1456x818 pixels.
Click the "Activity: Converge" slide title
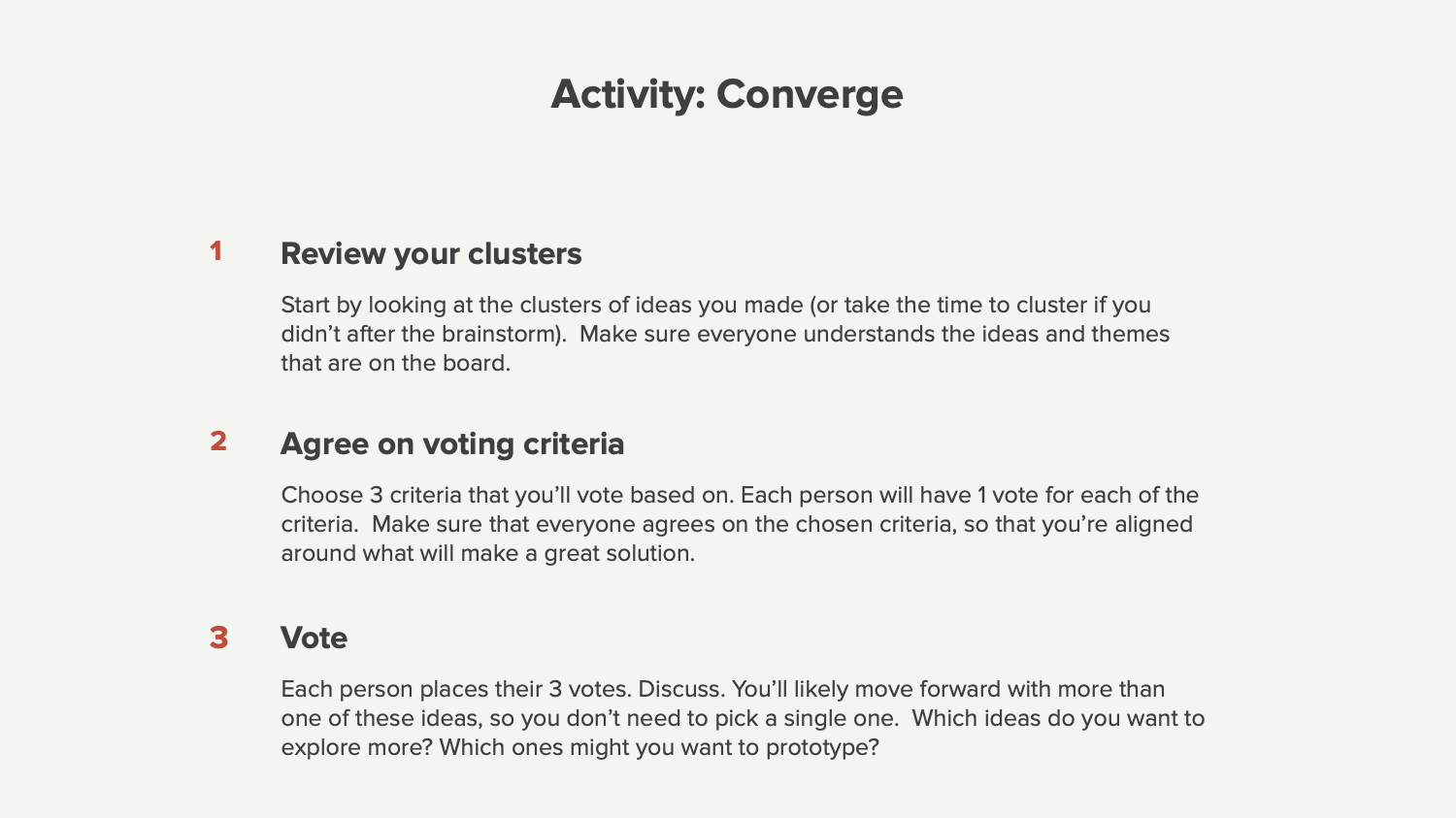pos(727,94)
